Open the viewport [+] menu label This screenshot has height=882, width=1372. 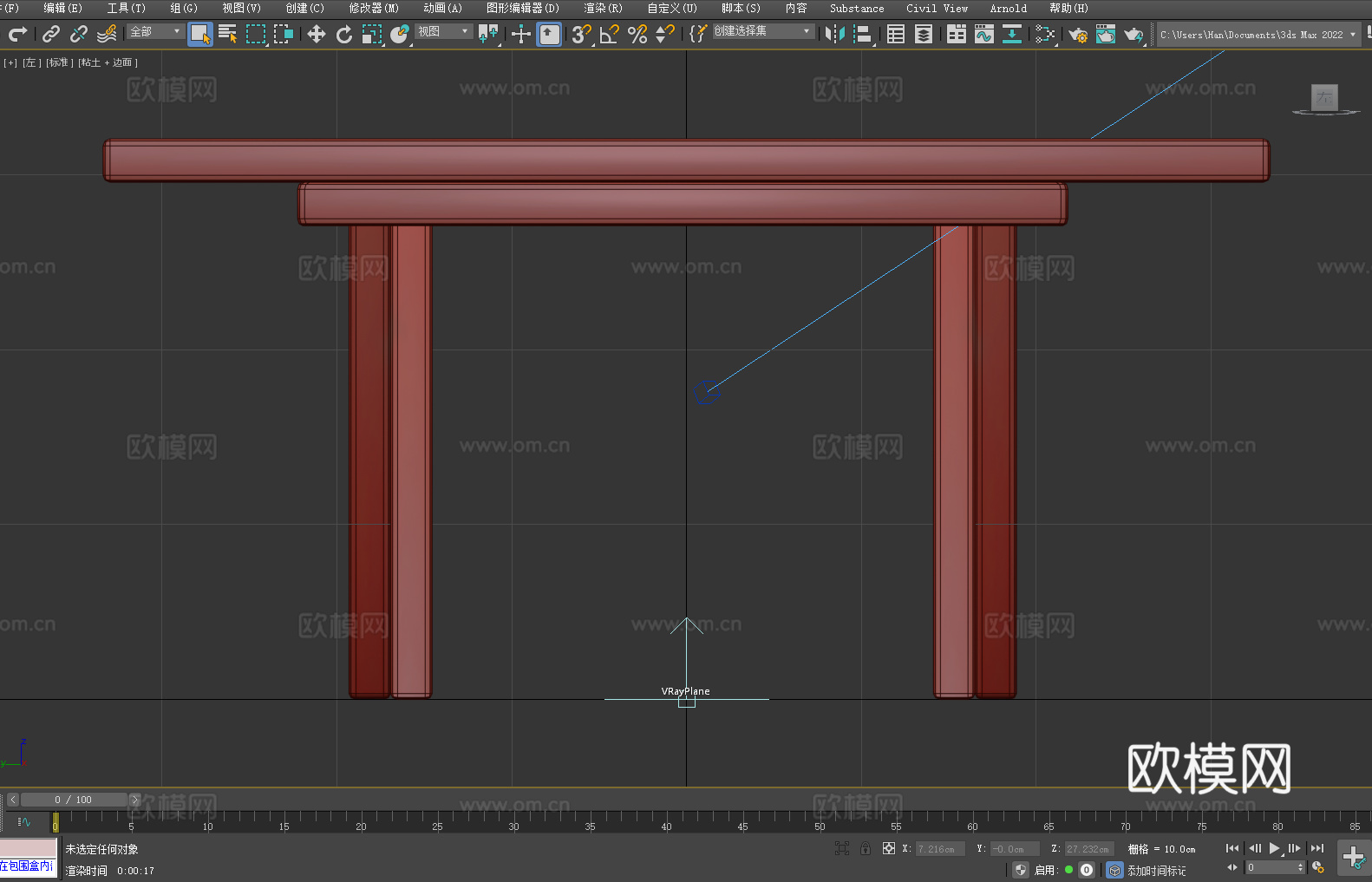tap(10, 62)
